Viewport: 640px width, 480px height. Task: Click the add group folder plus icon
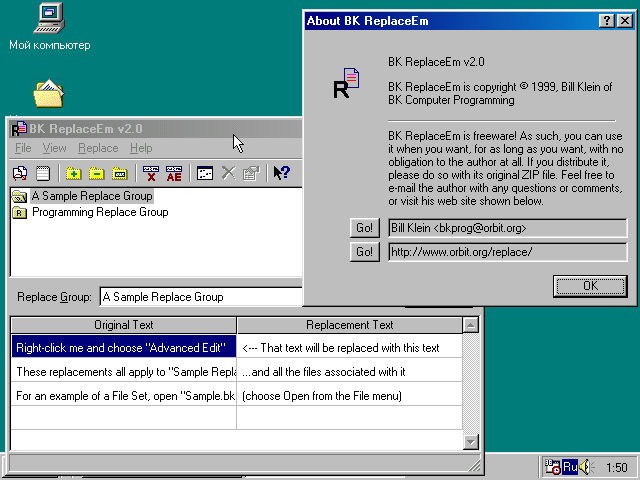point(74,173)
